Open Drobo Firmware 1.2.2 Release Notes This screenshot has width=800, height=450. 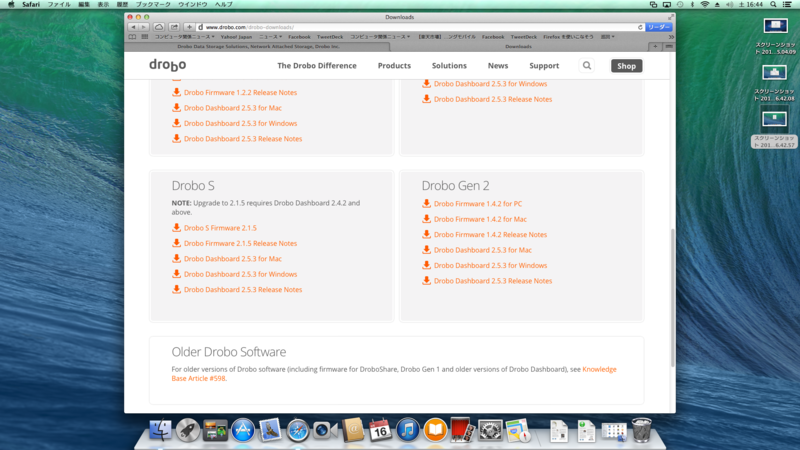[x=240, y=92]
